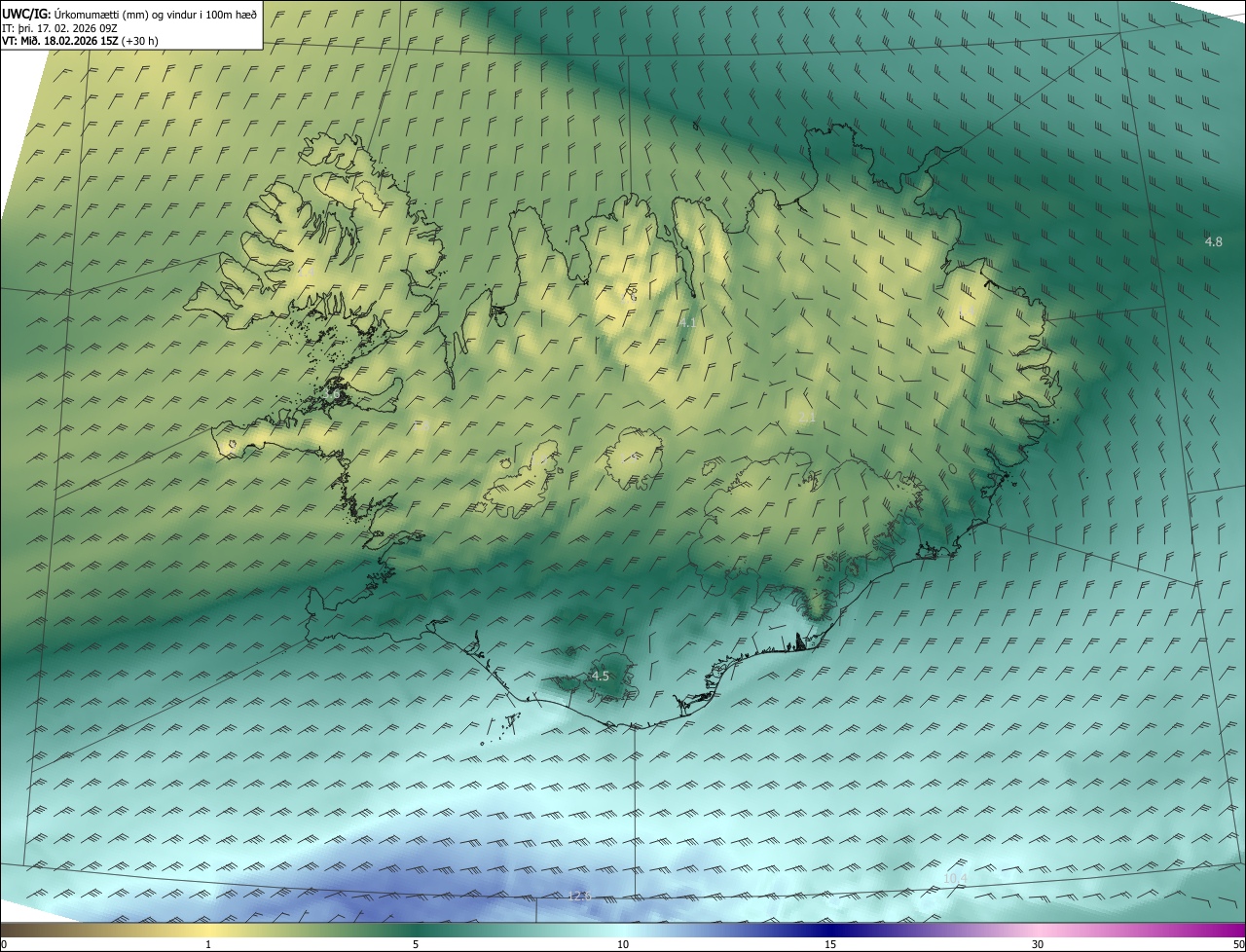Screen dimensions: 1246x952
Task: Click the 0 tick on the color scale
Action: click(x=3, y=944)
